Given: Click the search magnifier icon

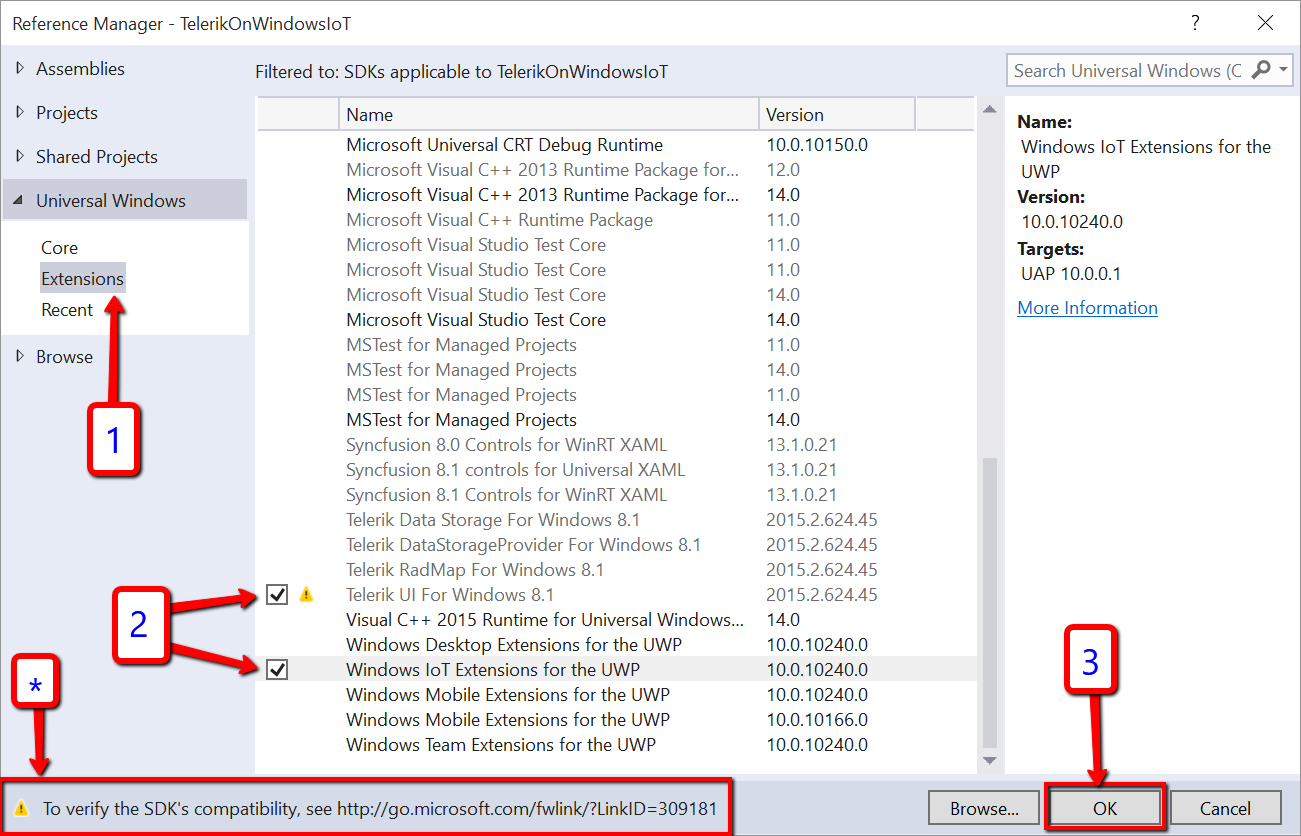Looking at the screenshot, I should [1261, 70].
